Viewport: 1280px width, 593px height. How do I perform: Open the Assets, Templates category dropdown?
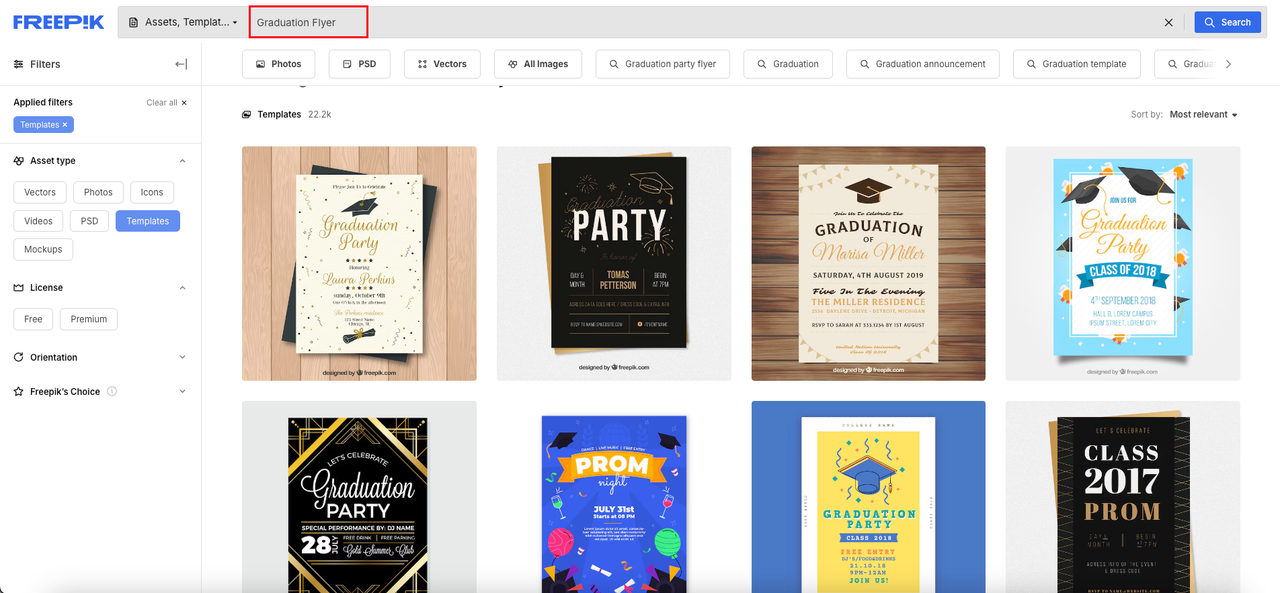[x=183, y=22]
